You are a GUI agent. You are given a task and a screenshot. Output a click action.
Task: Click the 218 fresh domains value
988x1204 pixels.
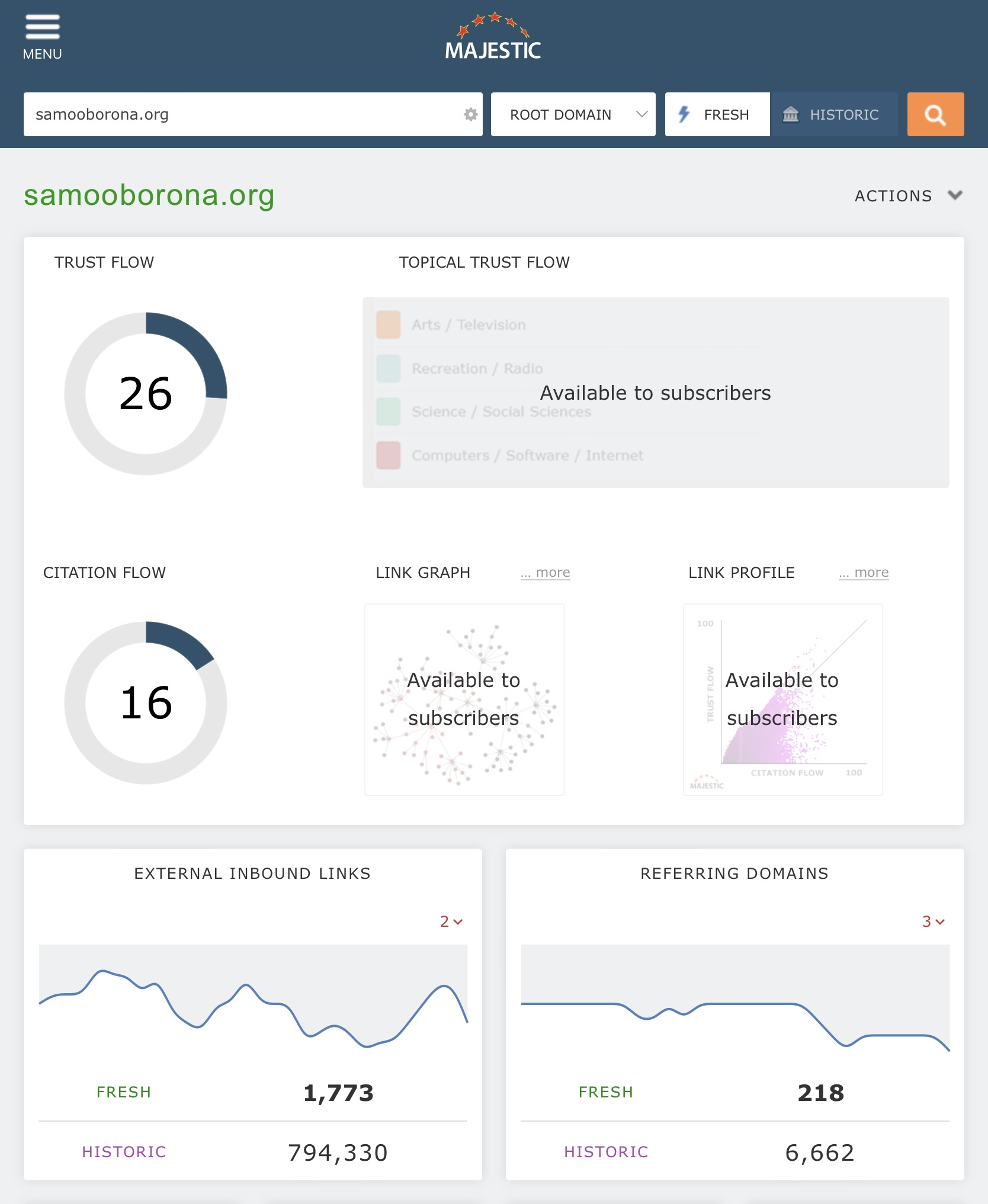click(x=820, y=1093)
